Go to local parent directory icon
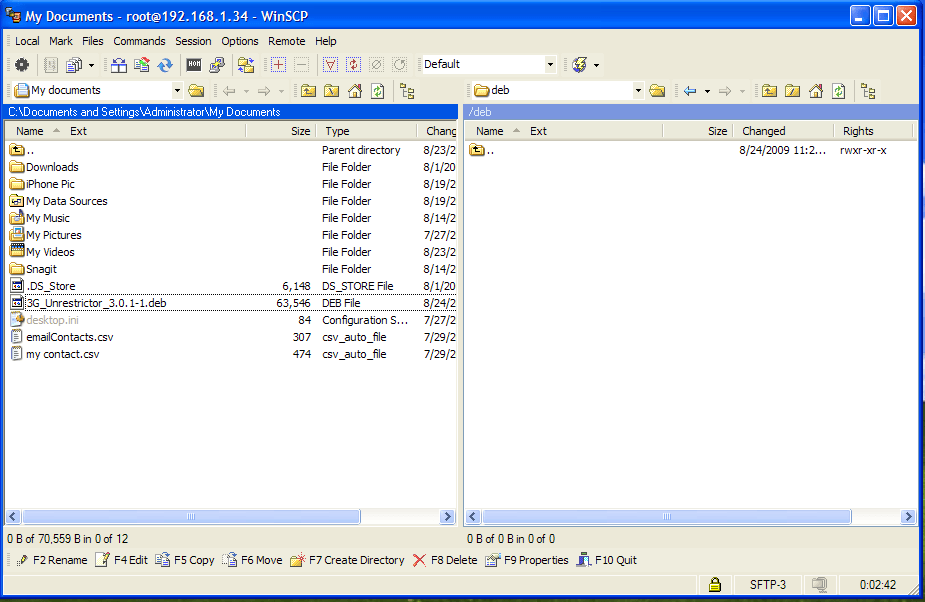This screenshot has width=925, height=602. [308, 91]
